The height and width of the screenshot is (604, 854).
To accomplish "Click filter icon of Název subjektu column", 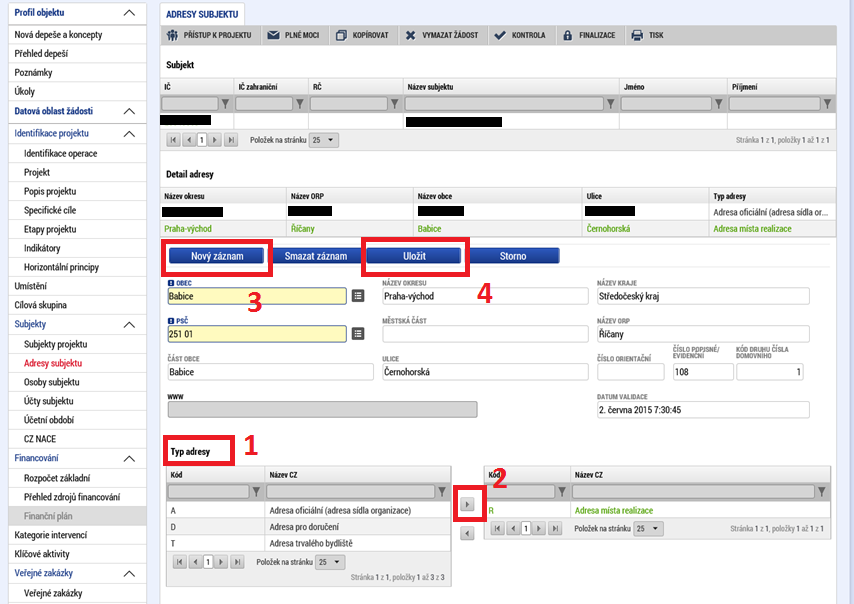I will tap(611, 103).
